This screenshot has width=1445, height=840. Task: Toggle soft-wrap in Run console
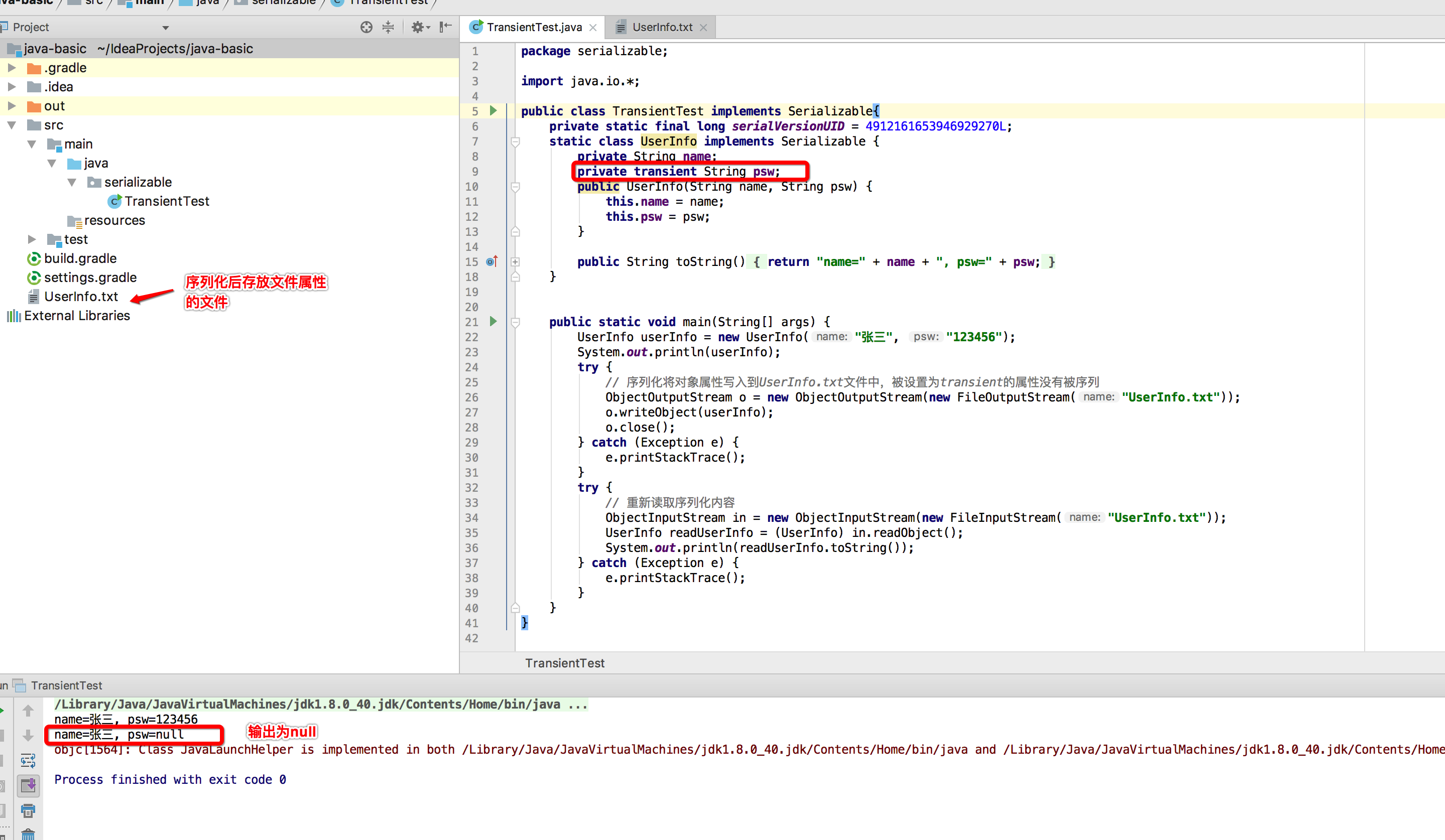(28, 760)
